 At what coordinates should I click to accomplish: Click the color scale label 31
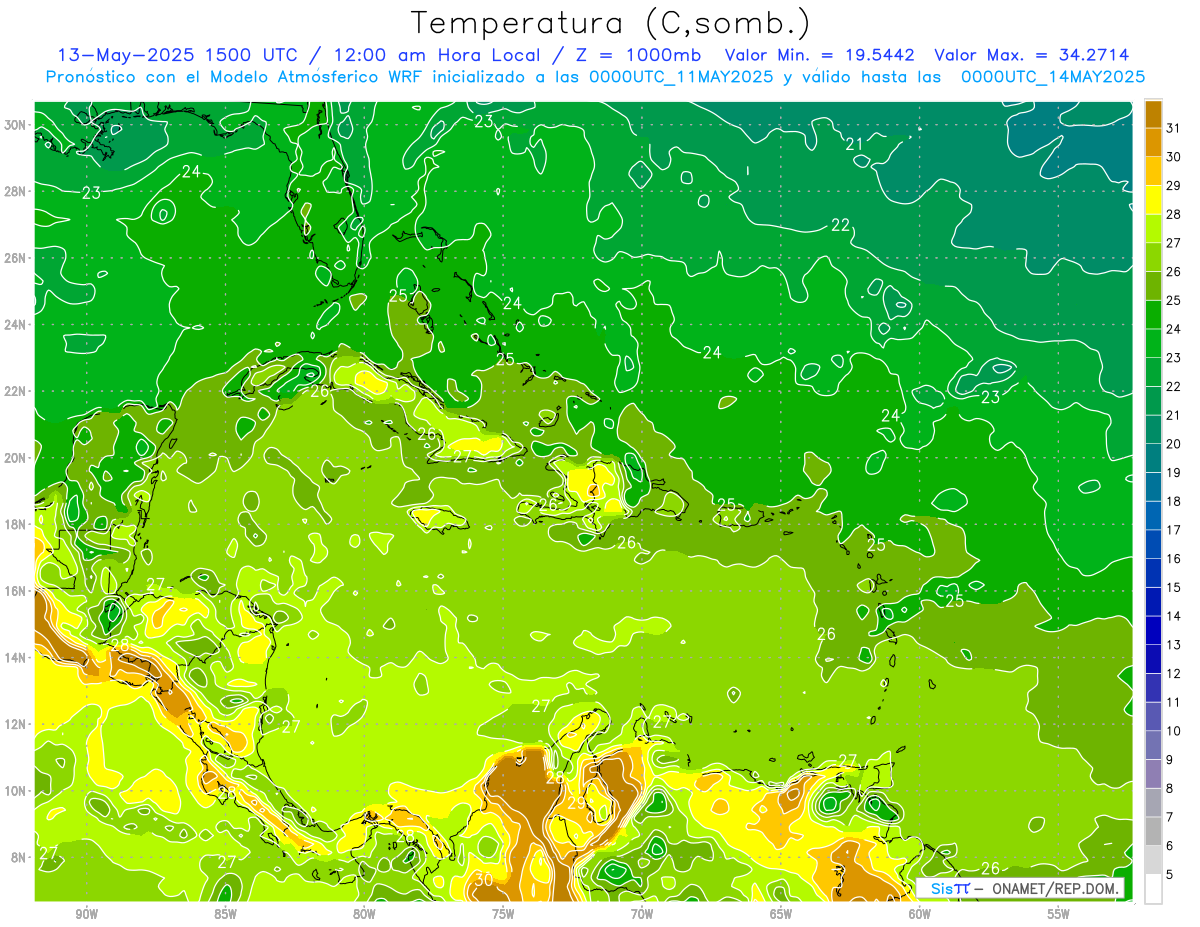(x=1174, y=128)
